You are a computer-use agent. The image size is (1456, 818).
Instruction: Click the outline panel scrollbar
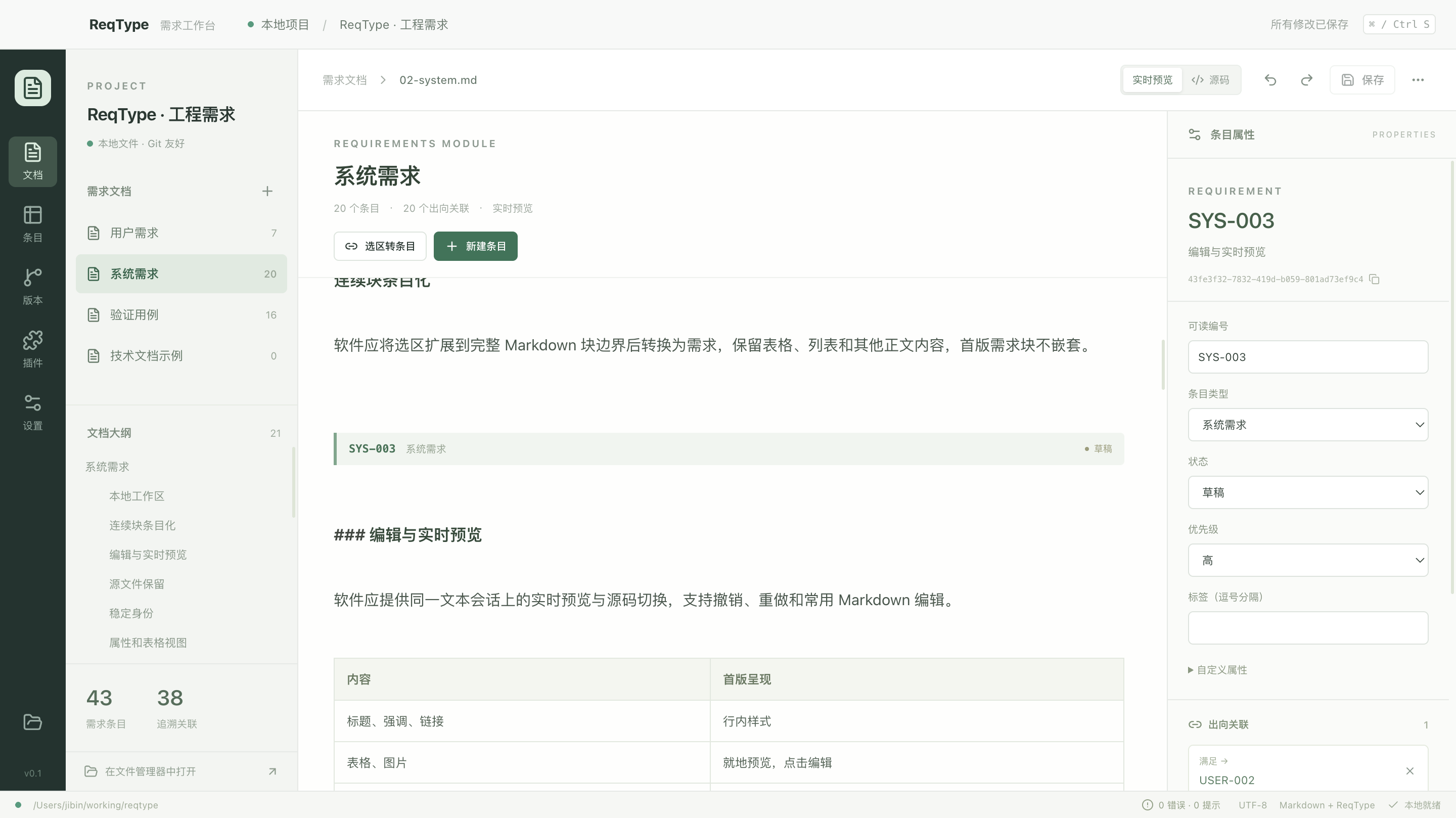point(293,482)
